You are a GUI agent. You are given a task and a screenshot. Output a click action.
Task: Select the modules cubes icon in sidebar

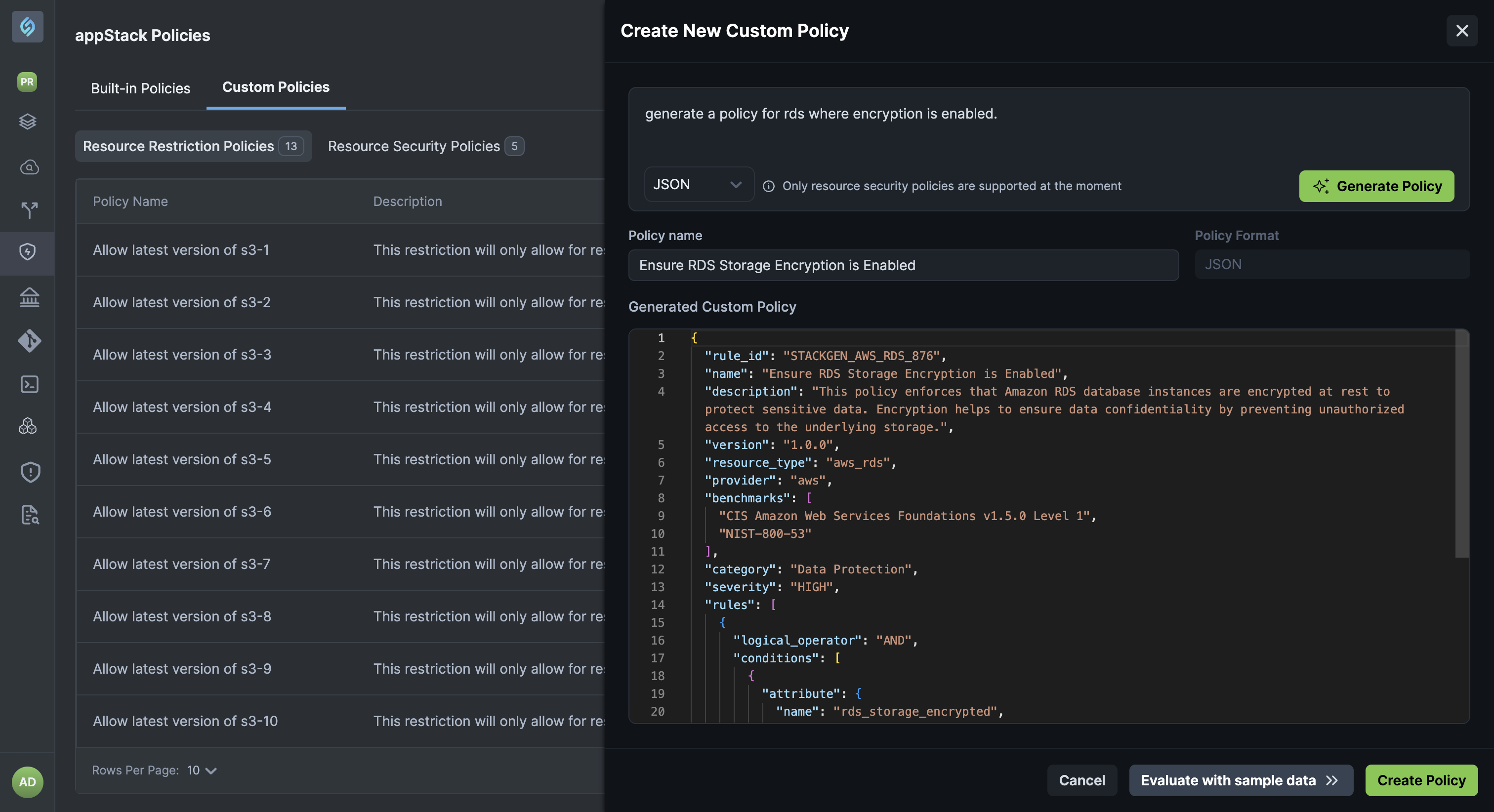coord(27,427)
